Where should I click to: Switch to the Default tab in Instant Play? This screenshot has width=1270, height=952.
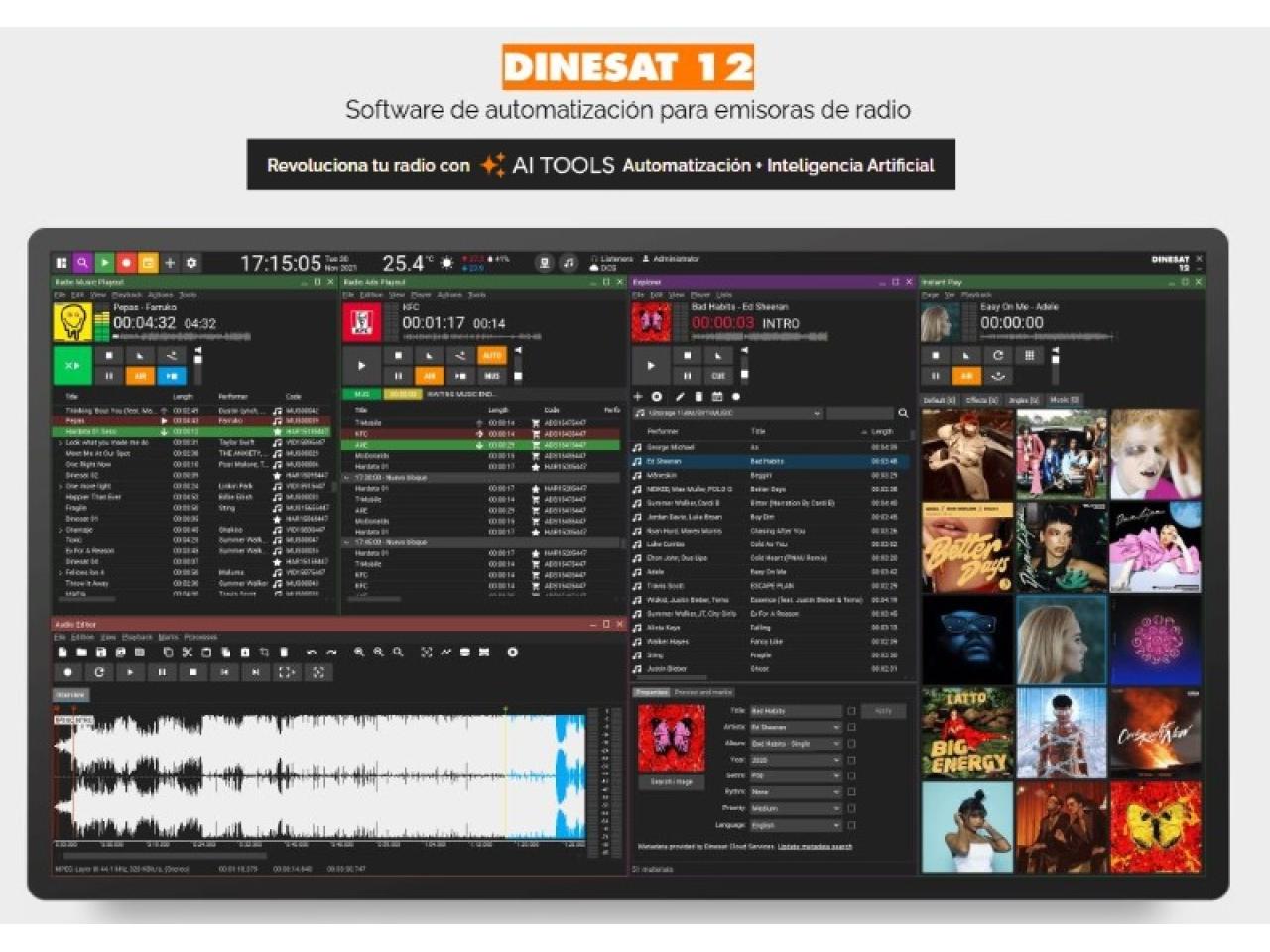[x=939, y=400]
